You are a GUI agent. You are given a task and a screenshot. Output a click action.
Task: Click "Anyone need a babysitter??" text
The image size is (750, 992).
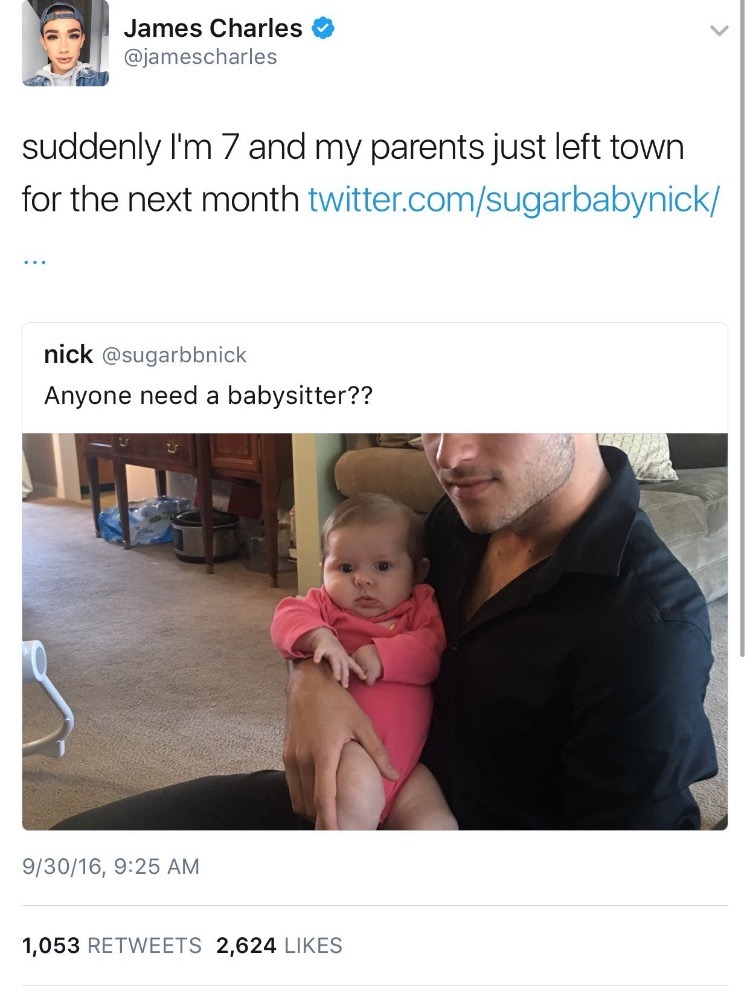208,396
